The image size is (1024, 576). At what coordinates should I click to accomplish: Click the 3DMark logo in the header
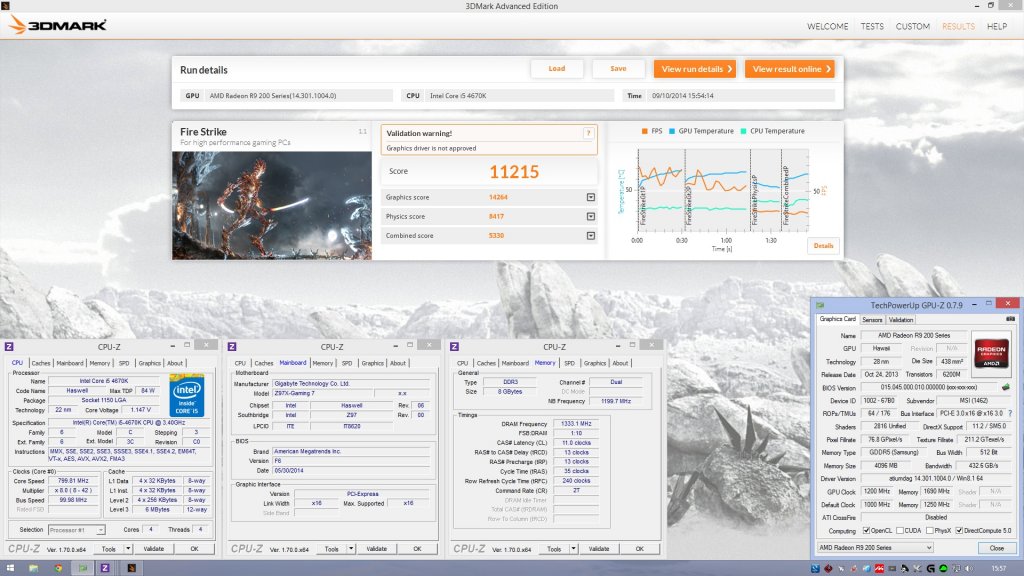[x=57, y=25]
